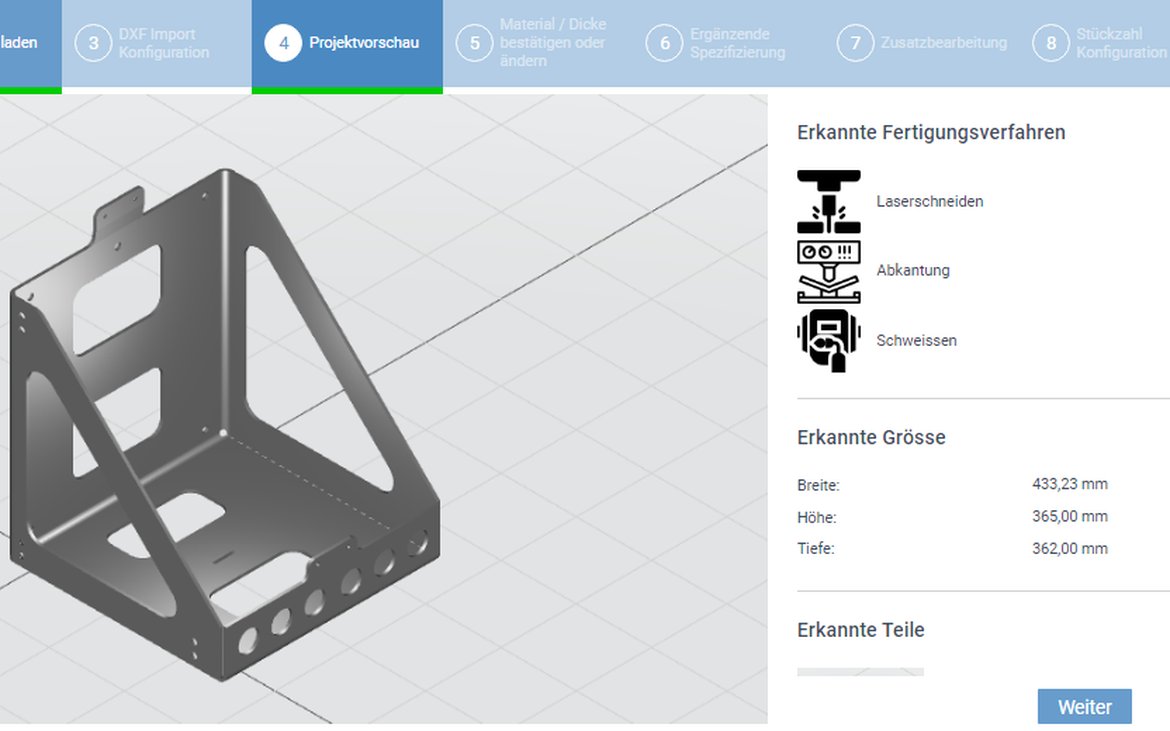Screen dimensions: 1170x731
Task: Click the Höhe value 365,00 mm
Action: pos(1070,516)
